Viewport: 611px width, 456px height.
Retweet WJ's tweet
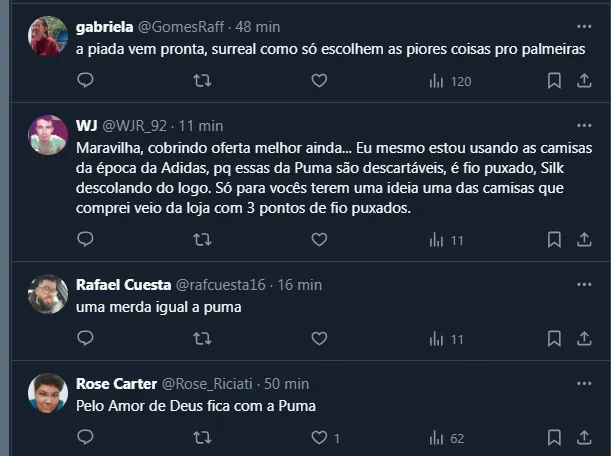[x=202, y=239]
